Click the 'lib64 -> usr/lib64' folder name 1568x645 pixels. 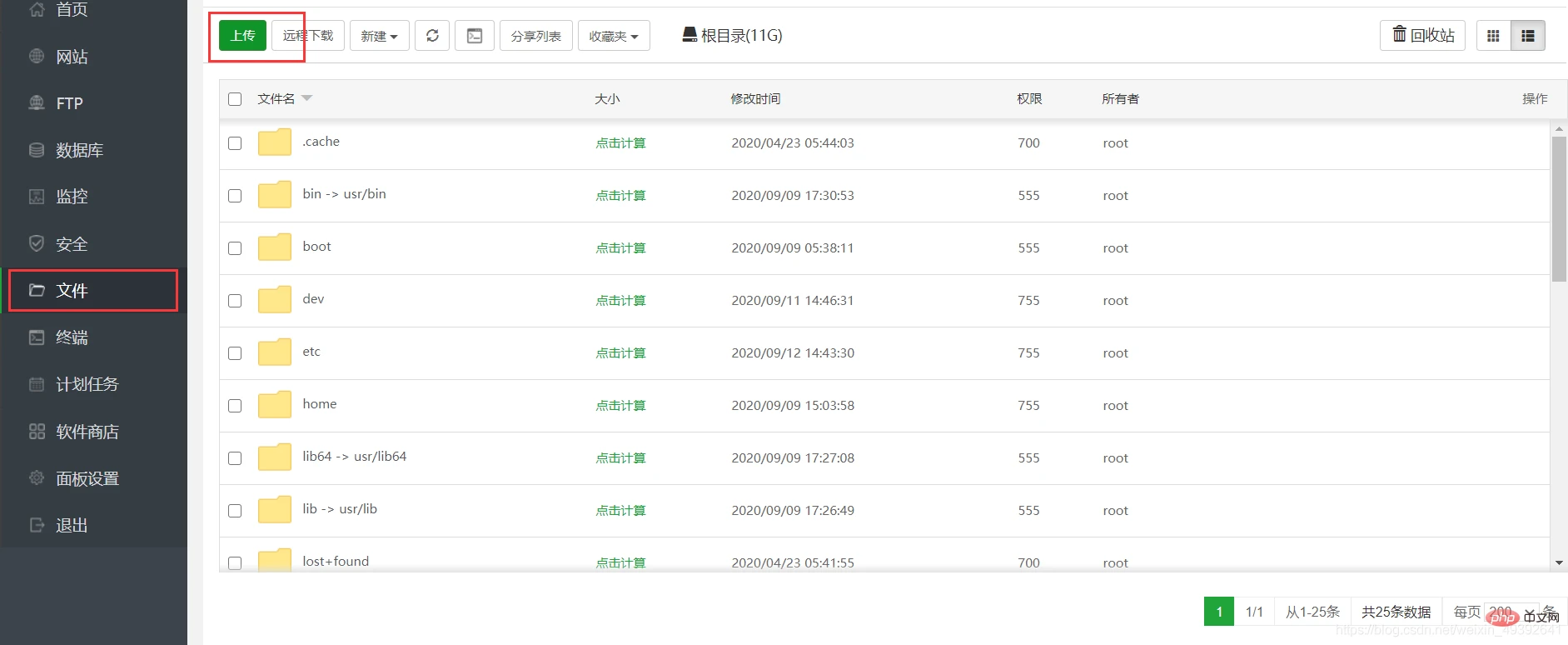coord(355,457)
